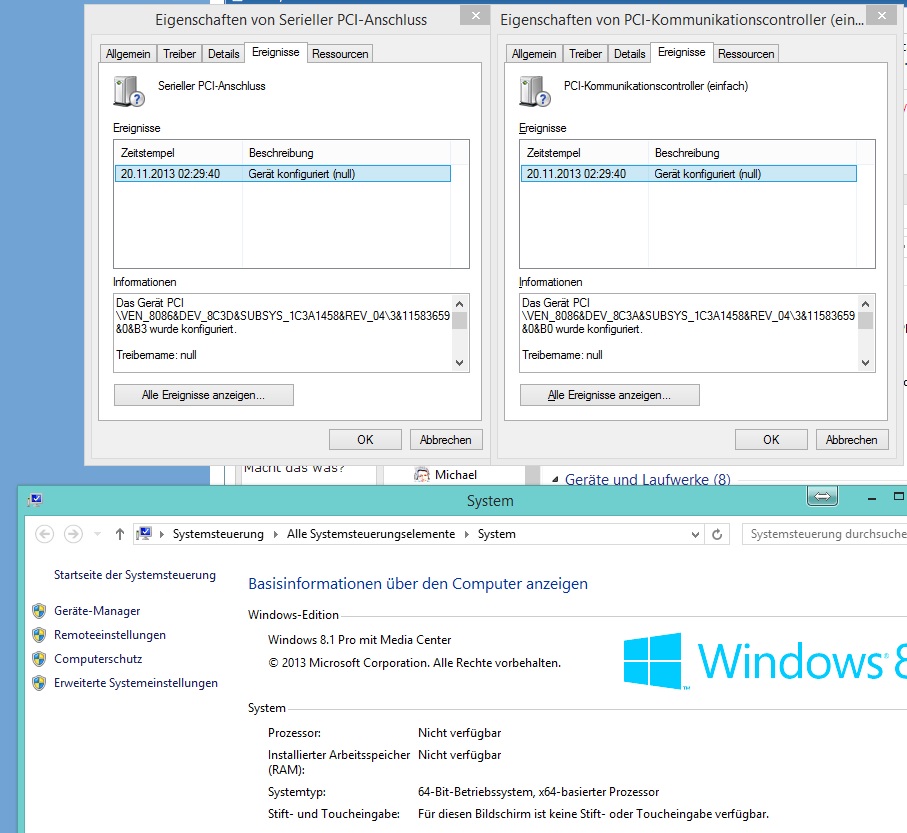Open Allgemein tab in PCI-Kommunikationscontroller dialog
Screen dimensions: 907x833
[534, 54]
